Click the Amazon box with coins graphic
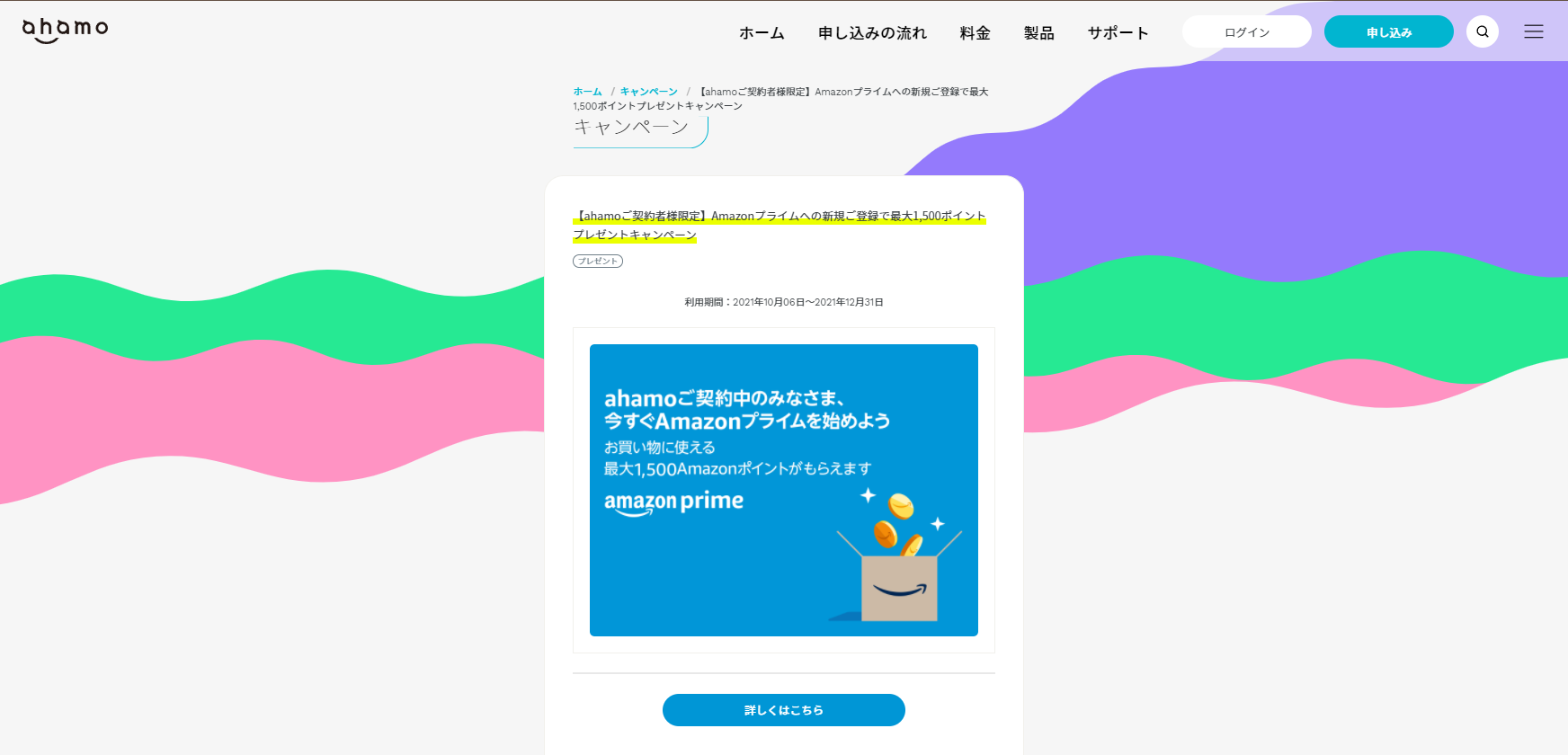Viewport: 1568px width, 755px height. (x=899, y=557)
